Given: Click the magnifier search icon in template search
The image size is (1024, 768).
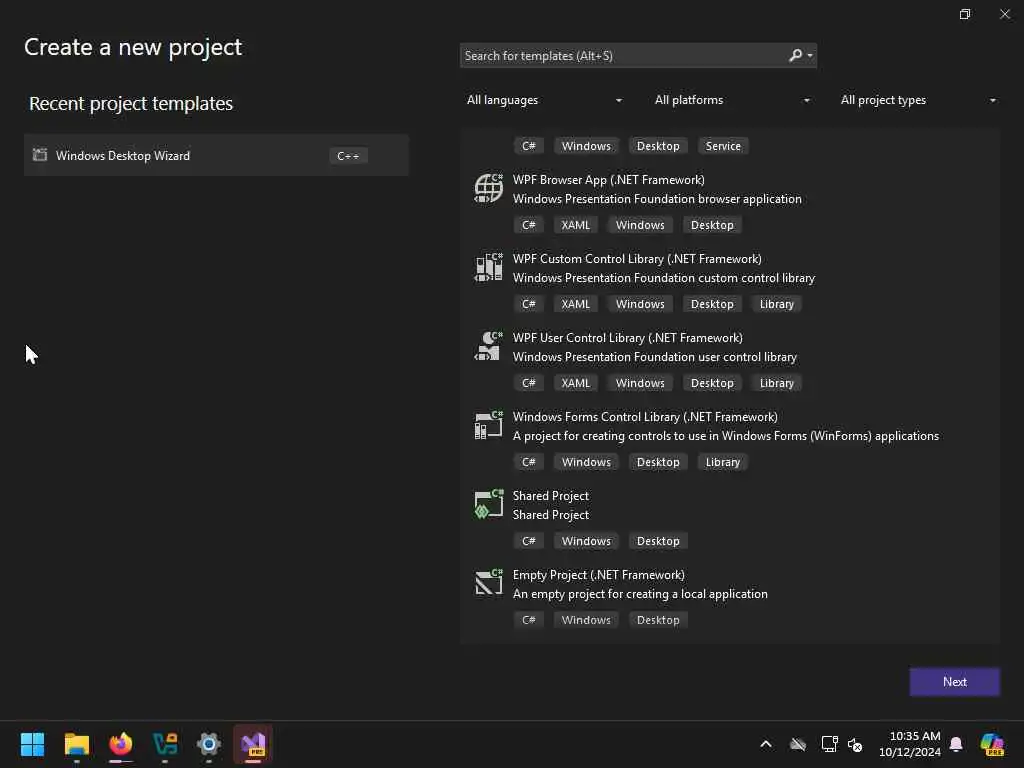Looking at the screenshot, I should (795, 56).
